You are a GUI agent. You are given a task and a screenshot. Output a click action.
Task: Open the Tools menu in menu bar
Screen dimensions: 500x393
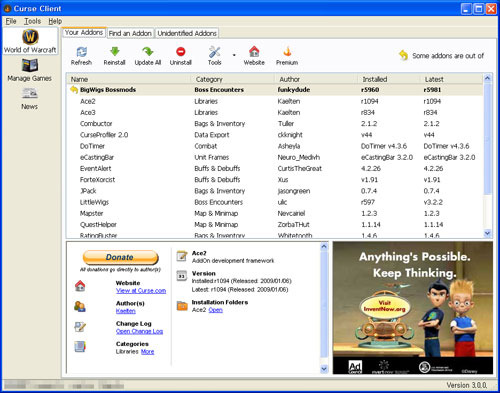tap(32, 21)
